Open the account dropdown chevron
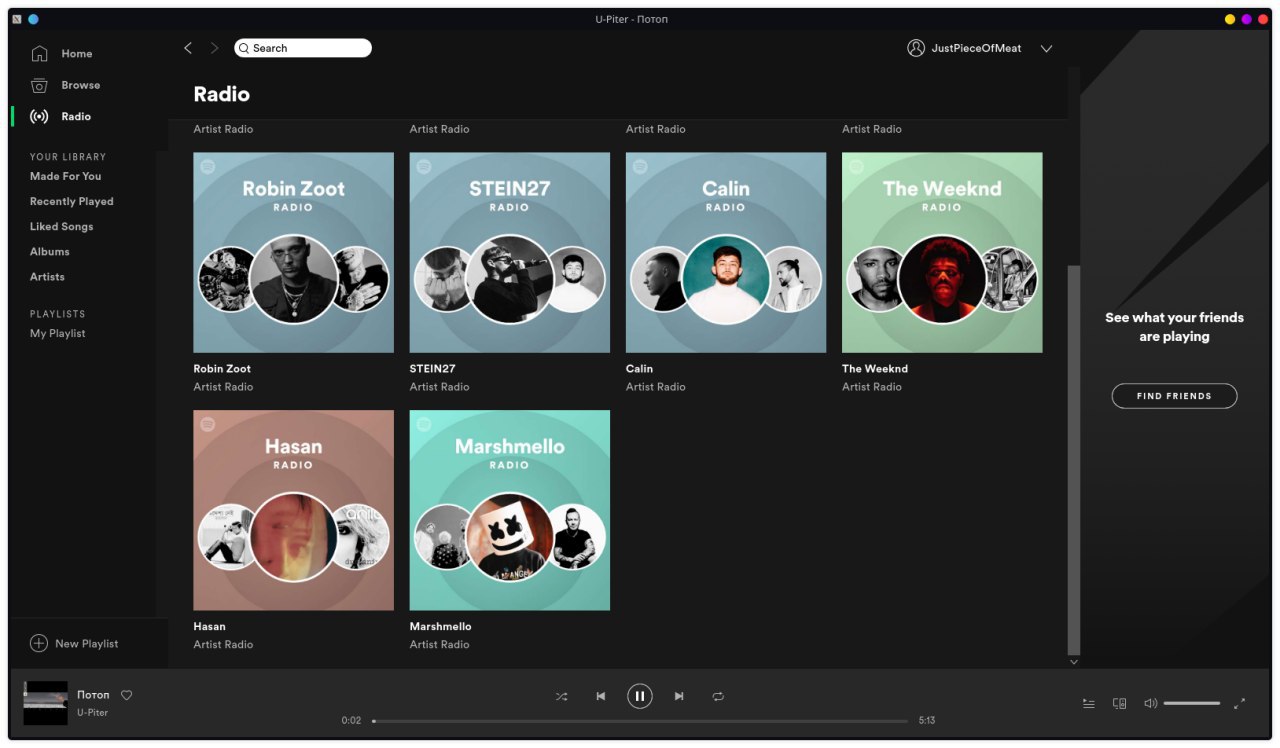 [x=1046, y=49]
